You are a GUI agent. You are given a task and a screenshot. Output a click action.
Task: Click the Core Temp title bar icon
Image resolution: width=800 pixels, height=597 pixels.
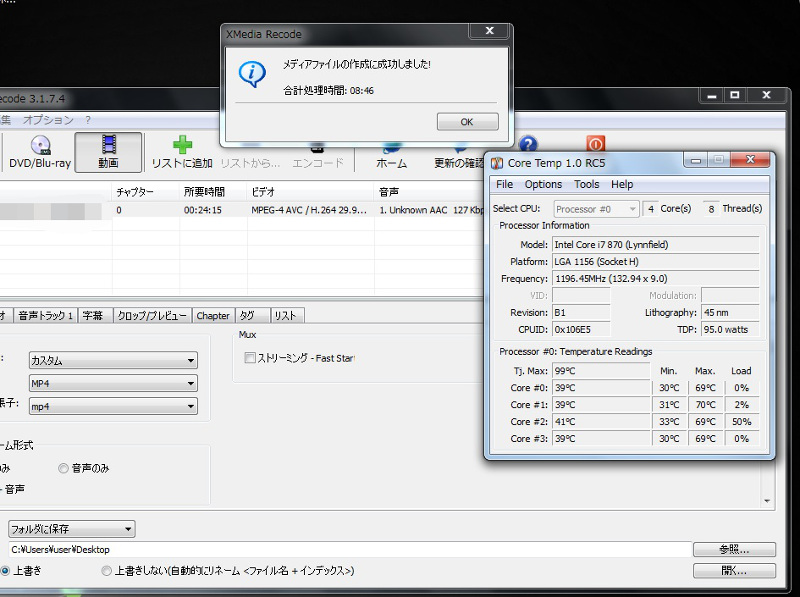point(496,163)
